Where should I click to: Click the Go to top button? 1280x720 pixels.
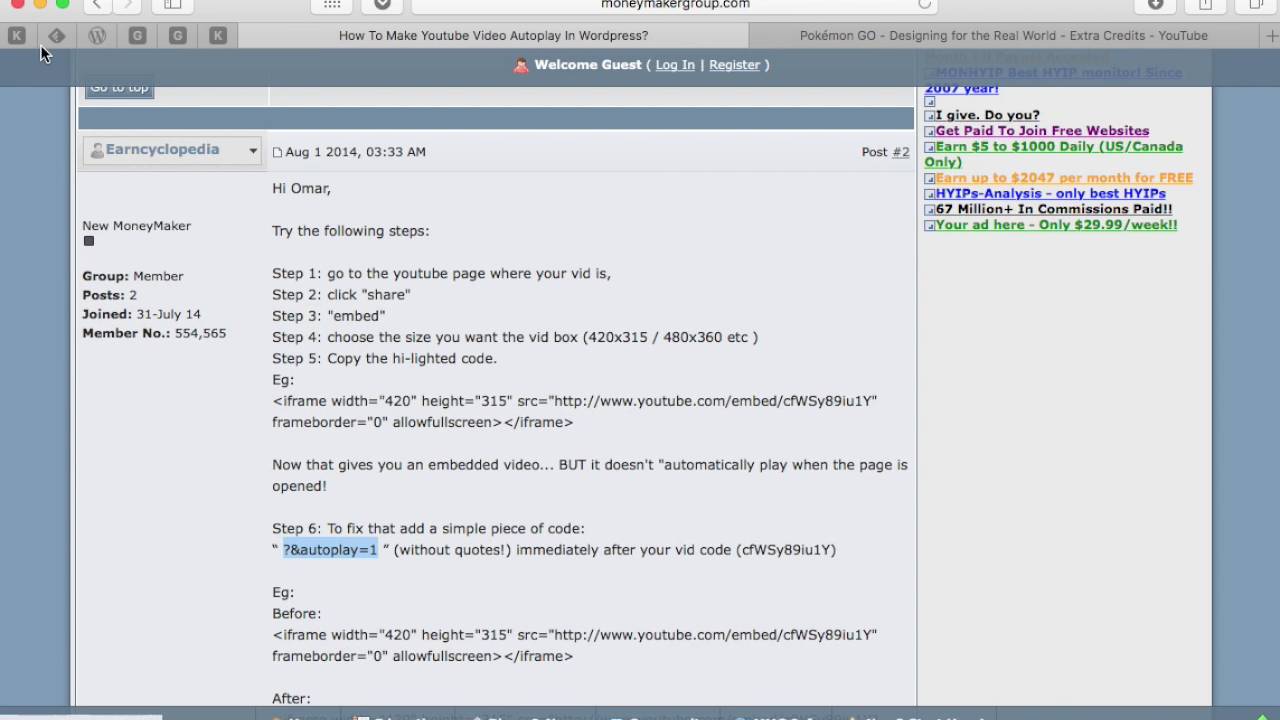click(119, 89)
